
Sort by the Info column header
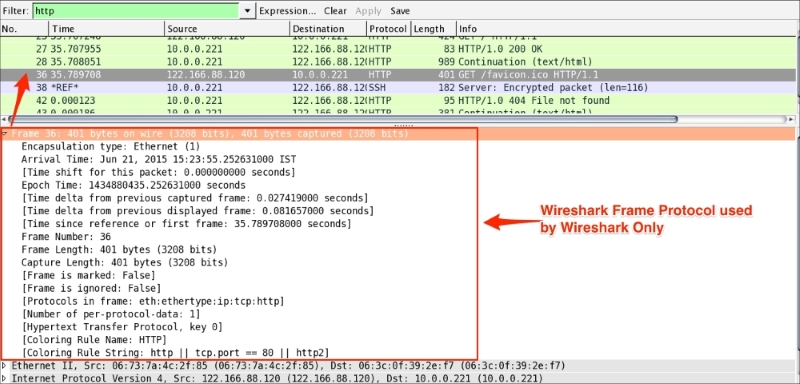pyautogui.click(x=626, y=29)
